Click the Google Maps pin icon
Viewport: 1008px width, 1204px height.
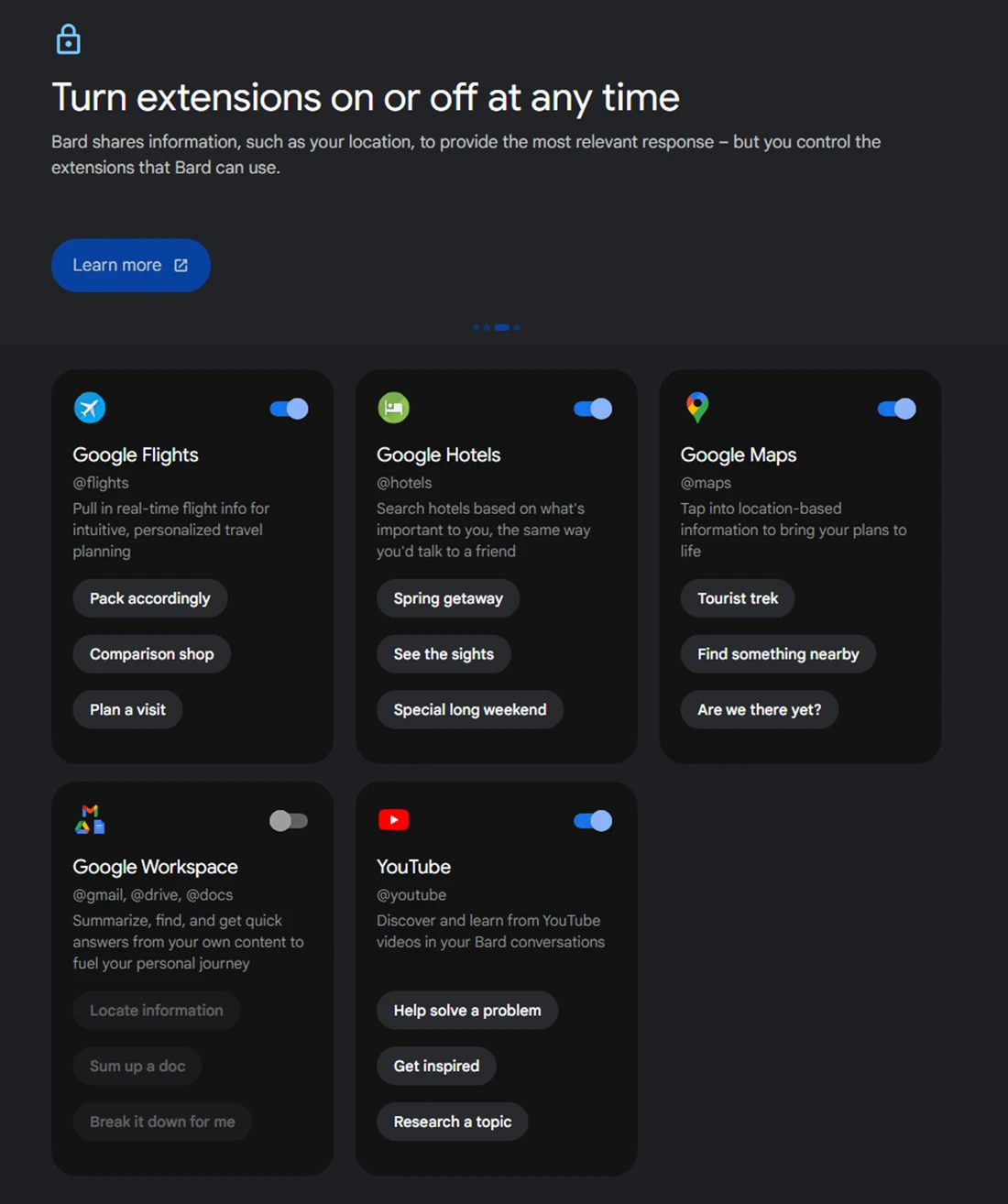(697, 408)
